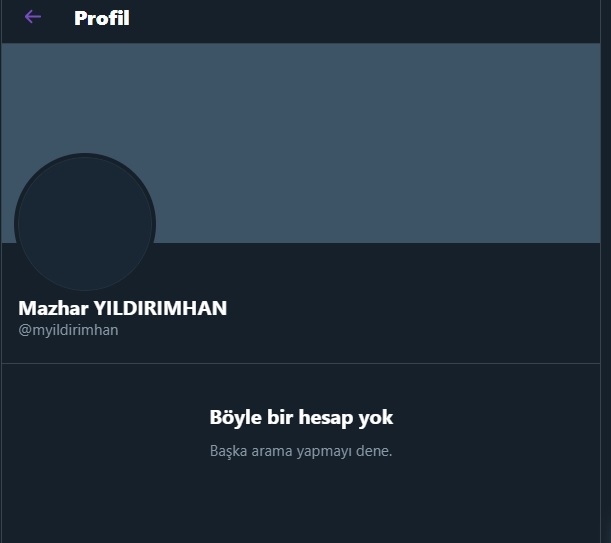This screenshot has height=543, width=611.
Task: Click the word 'yok' in the heading
Action: (376, 418)
